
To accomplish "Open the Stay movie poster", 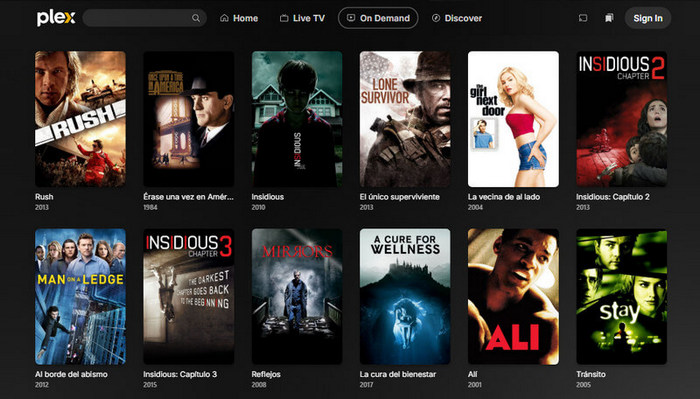I will [622, 297].
